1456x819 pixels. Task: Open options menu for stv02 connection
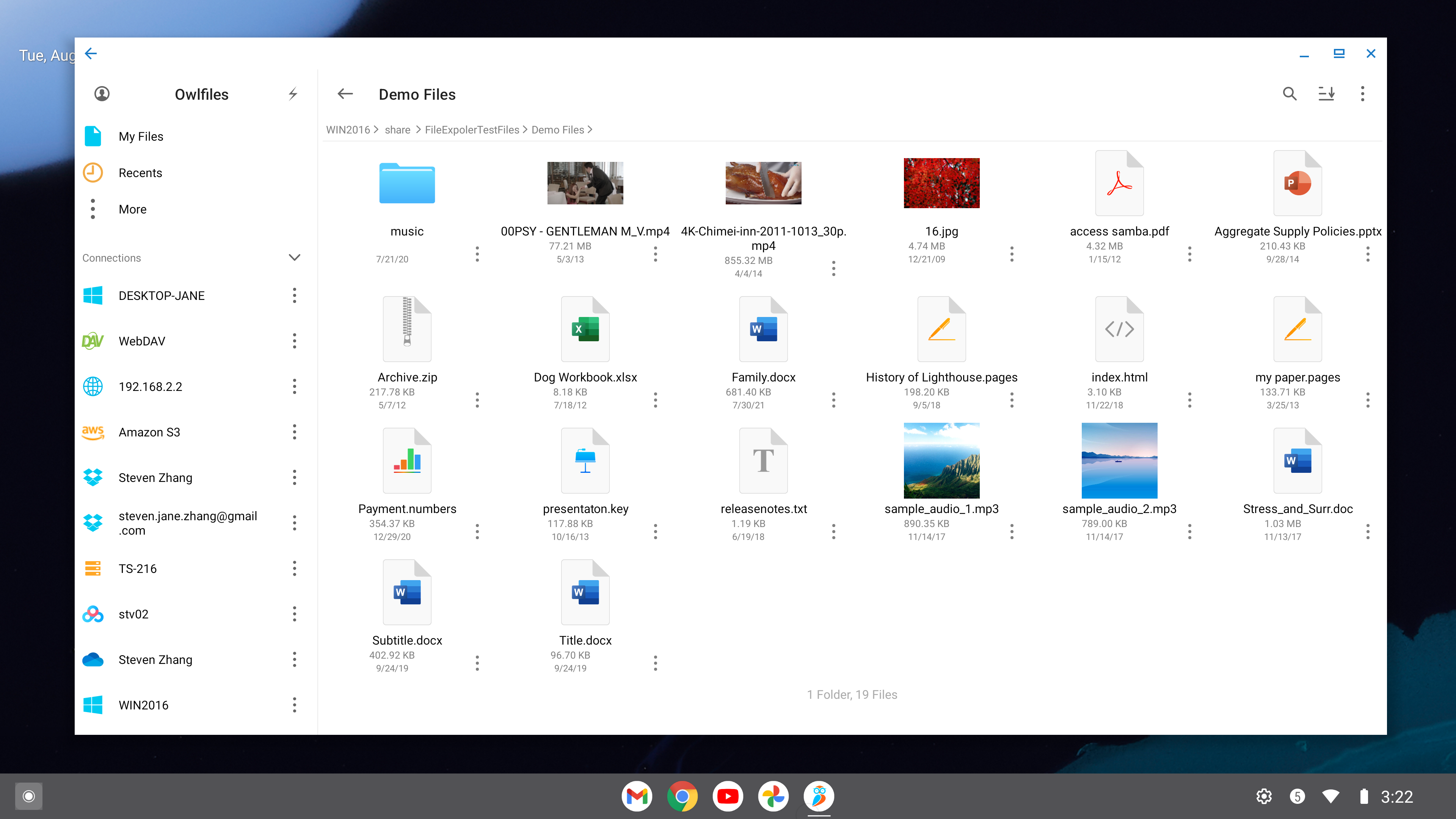pos(294,614)
